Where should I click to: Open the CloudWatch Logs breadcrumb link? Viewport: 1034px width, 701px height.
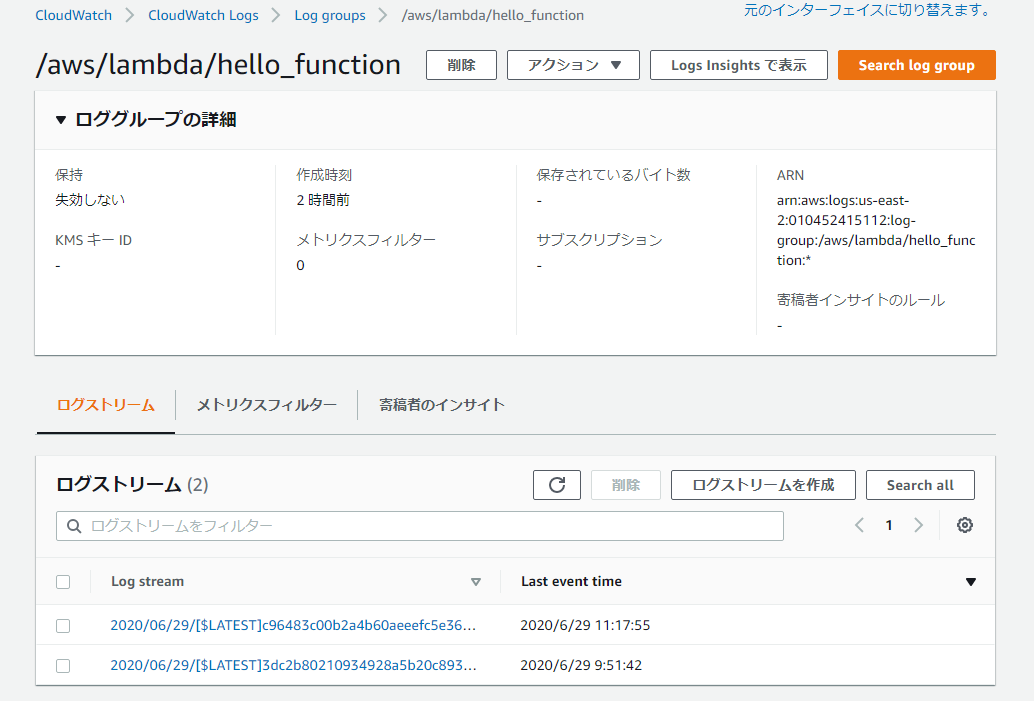(x=203, y=15)
